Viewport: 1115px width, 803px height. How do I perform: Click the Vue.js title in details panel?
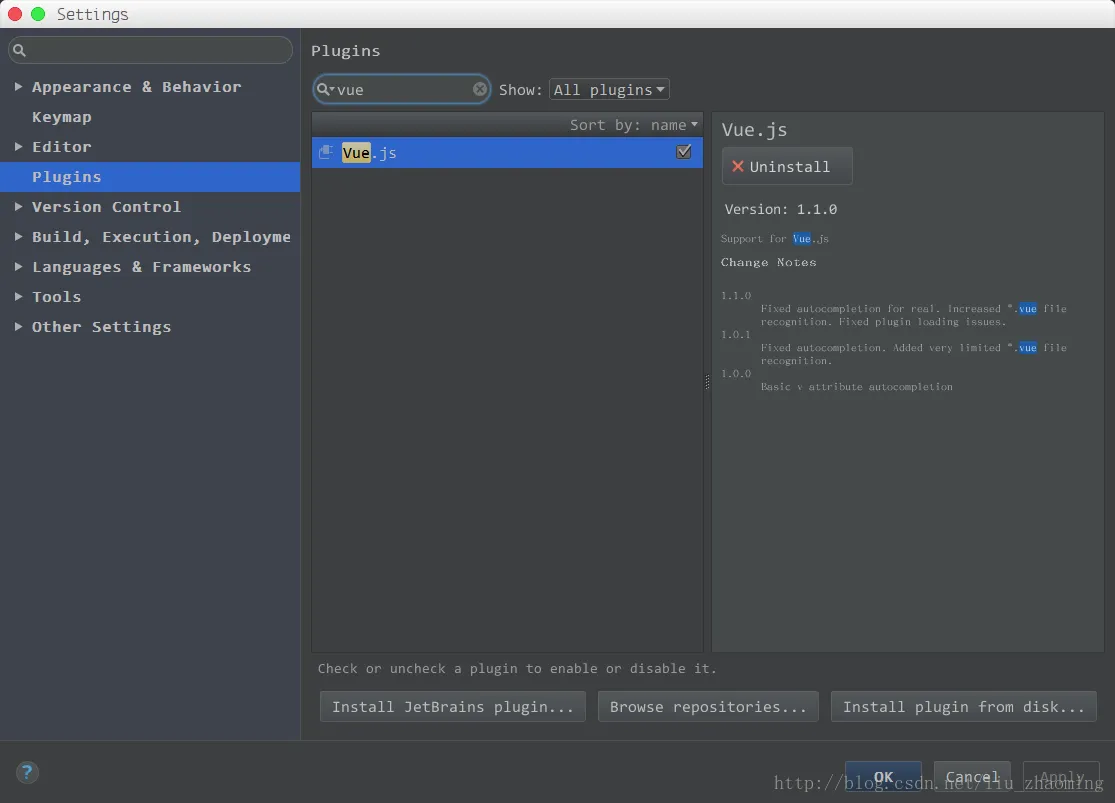coord(754,129)
